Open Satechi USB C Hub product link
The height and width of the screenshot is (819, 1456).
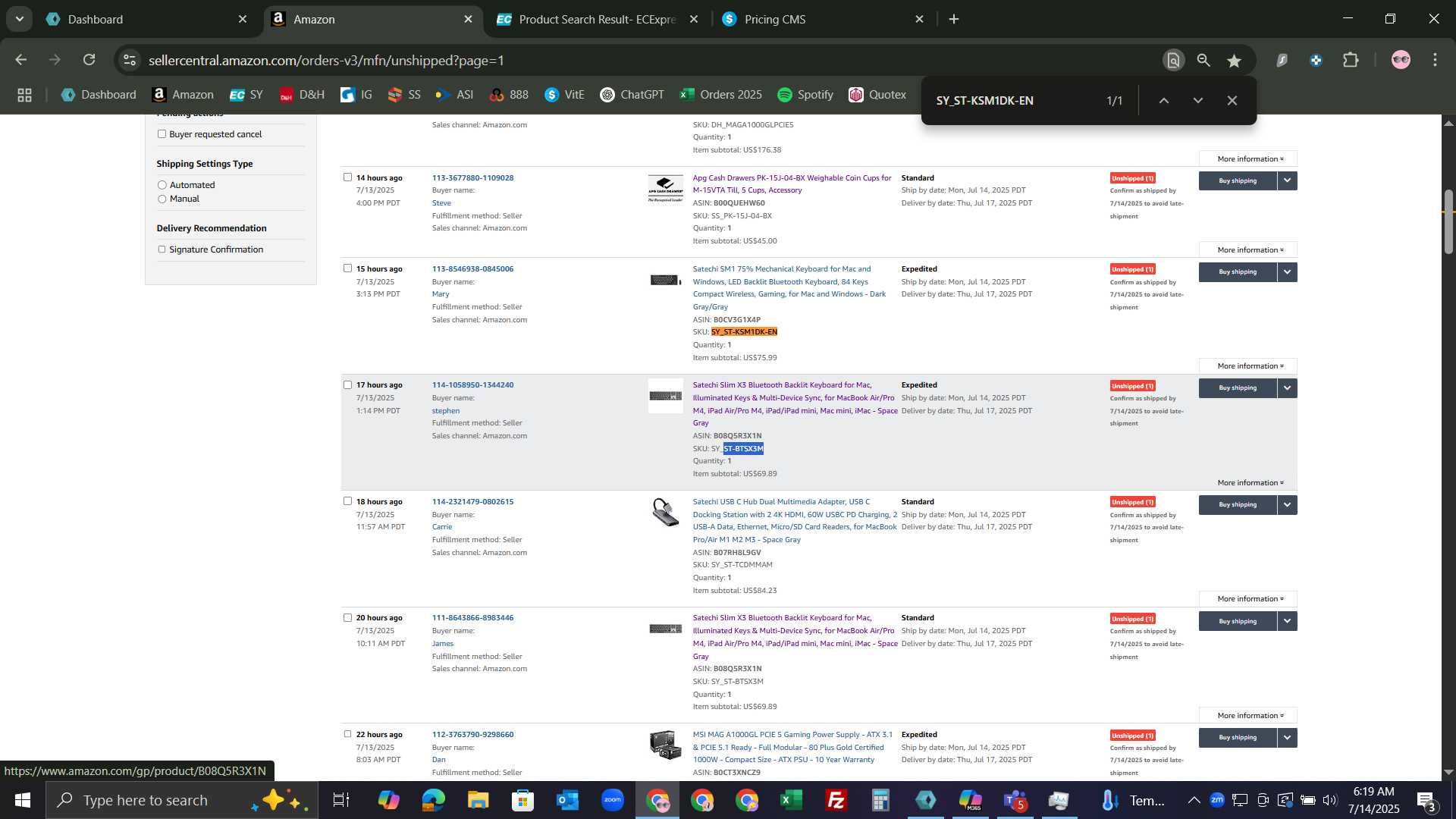pos(794,520)
